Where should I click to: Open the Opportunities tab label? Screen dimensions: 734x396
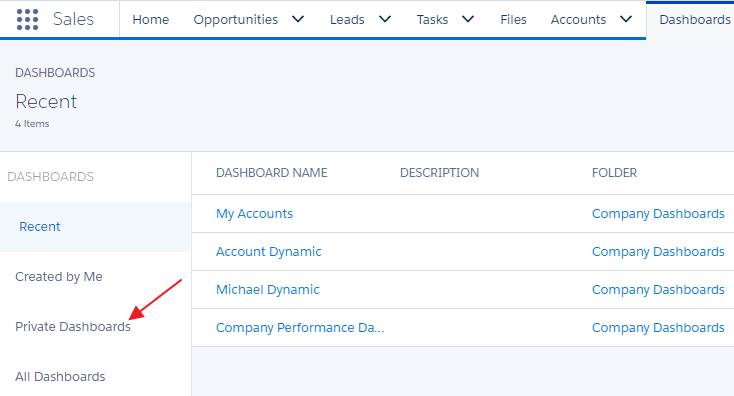235,20
